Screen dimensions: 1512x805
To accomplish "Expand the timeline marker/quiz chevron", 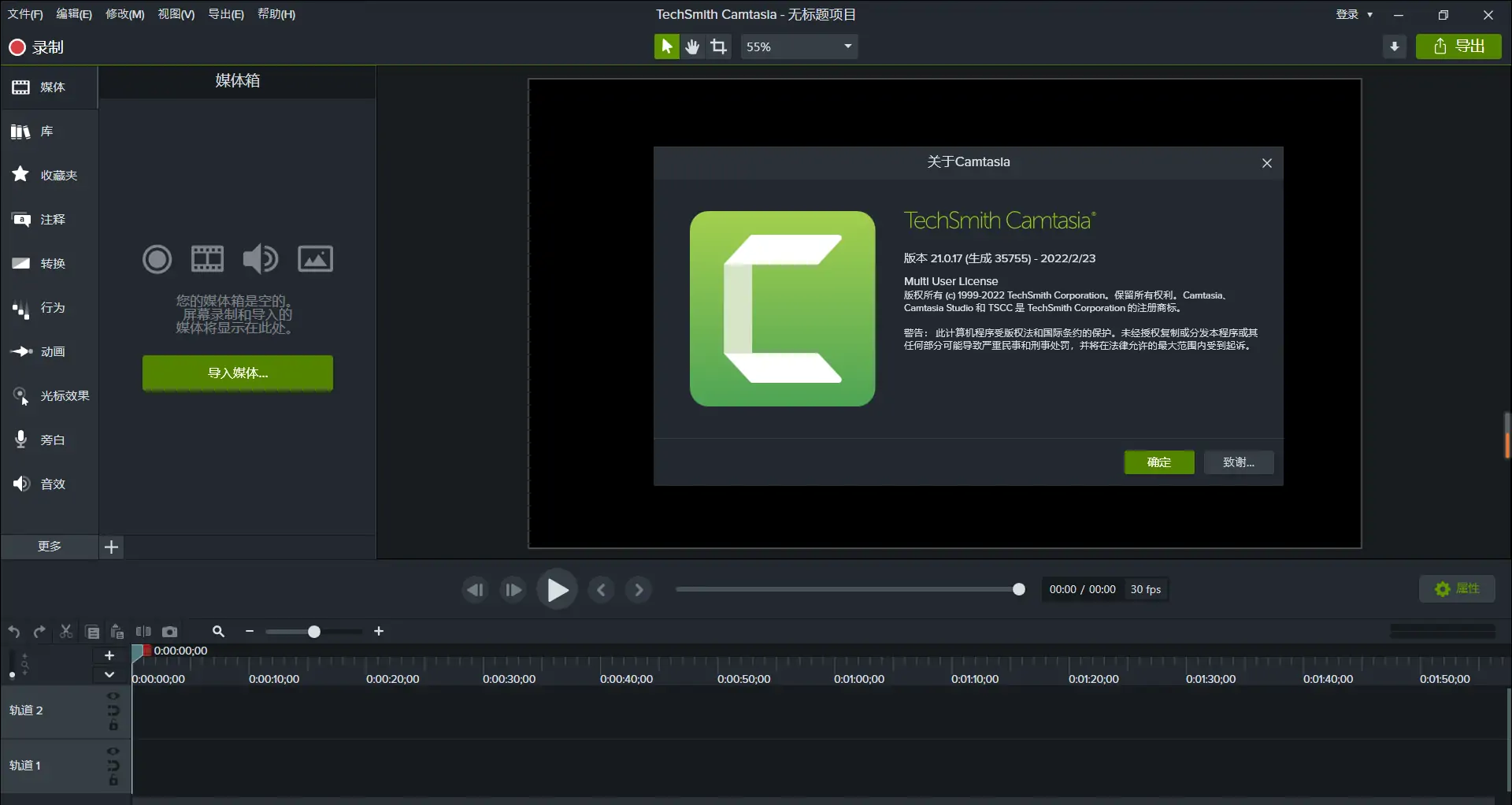I will [x=109, y=674].
